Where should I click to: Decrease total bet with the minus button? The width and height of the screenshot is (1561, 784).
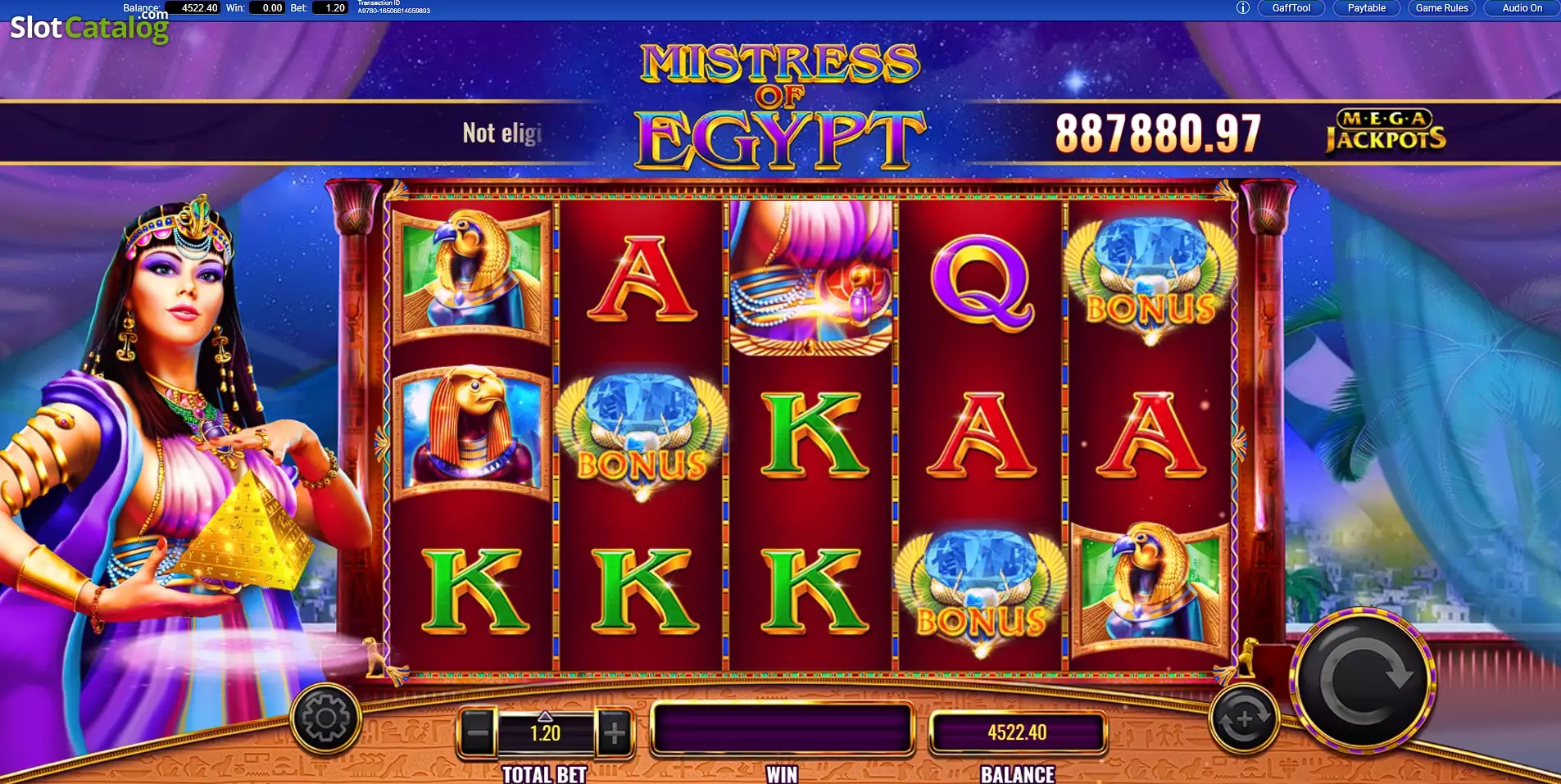(477, 732)
